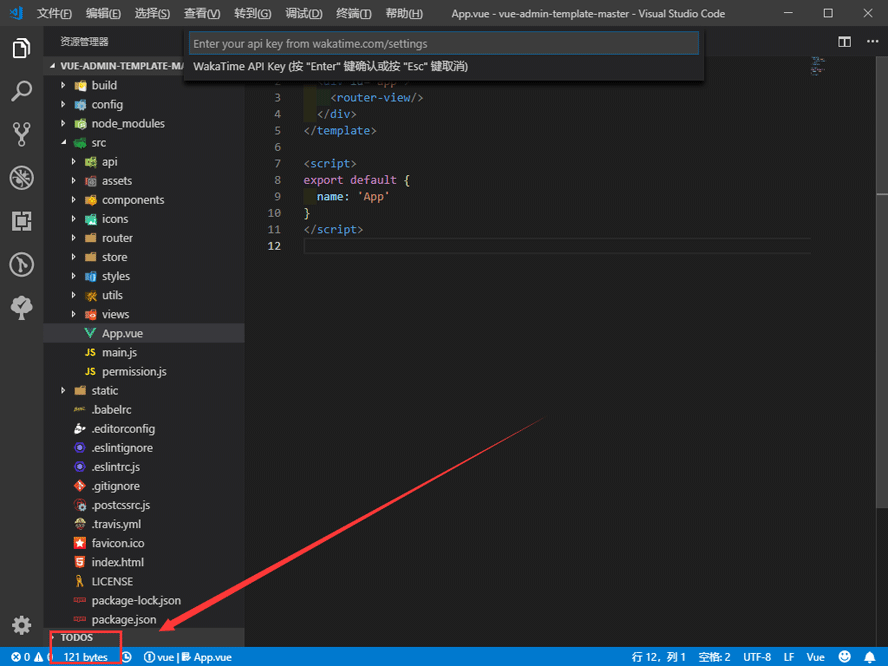
Task: Expand the build folder
Action: pyautogui.click(x=144, y=86)
